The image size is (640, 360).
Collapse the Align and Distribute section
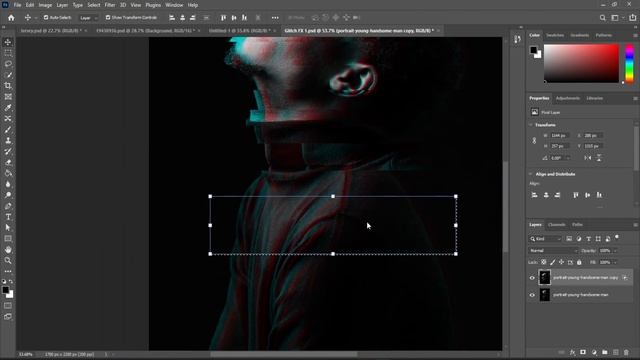[531, 174]
